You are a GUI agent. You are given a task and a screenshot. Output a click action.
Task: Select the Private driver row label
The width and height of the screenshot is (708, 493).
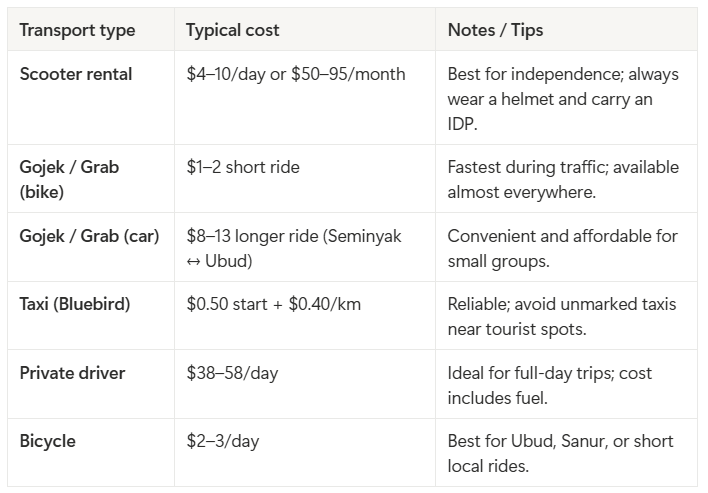click(x=72, y=373)
